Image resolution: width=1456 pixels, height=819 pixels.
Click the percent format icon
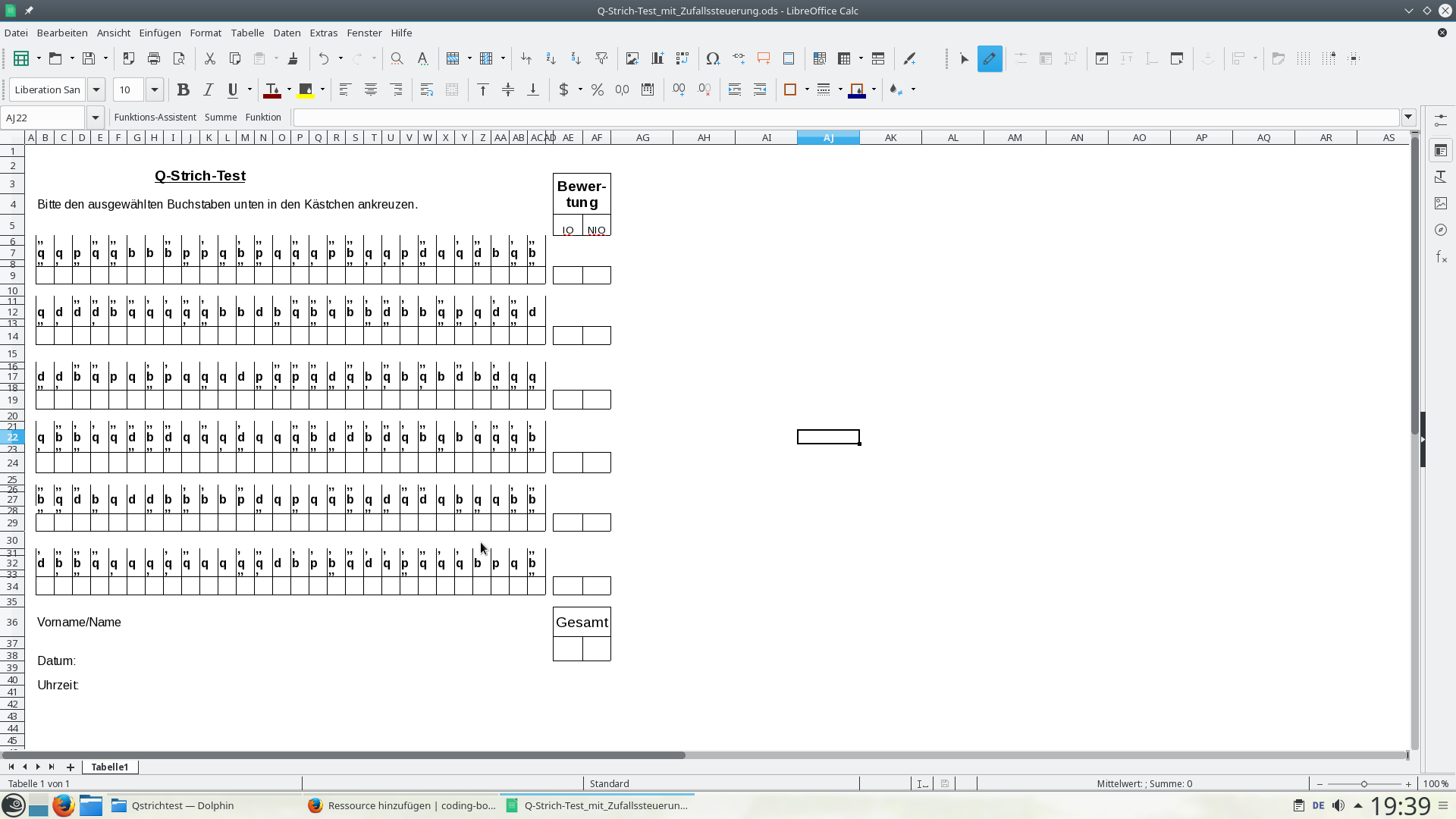598,89
